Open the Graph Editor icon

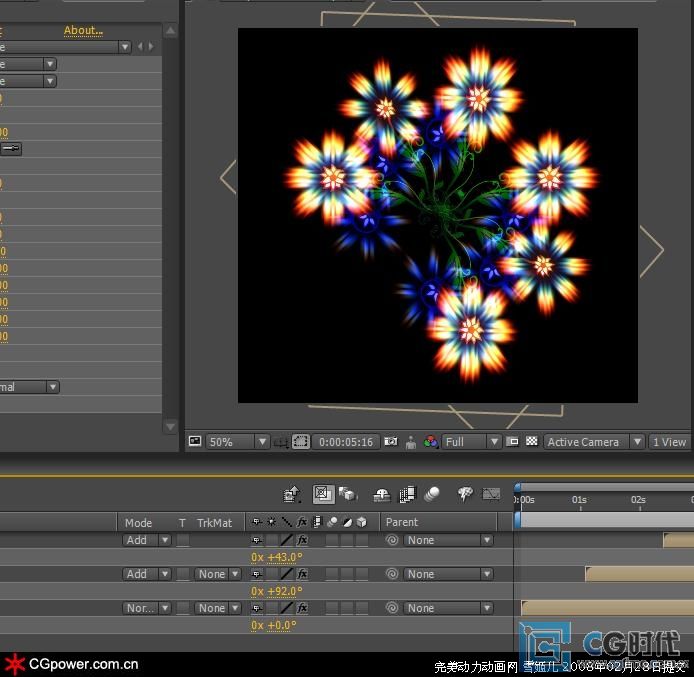(491, 494)
